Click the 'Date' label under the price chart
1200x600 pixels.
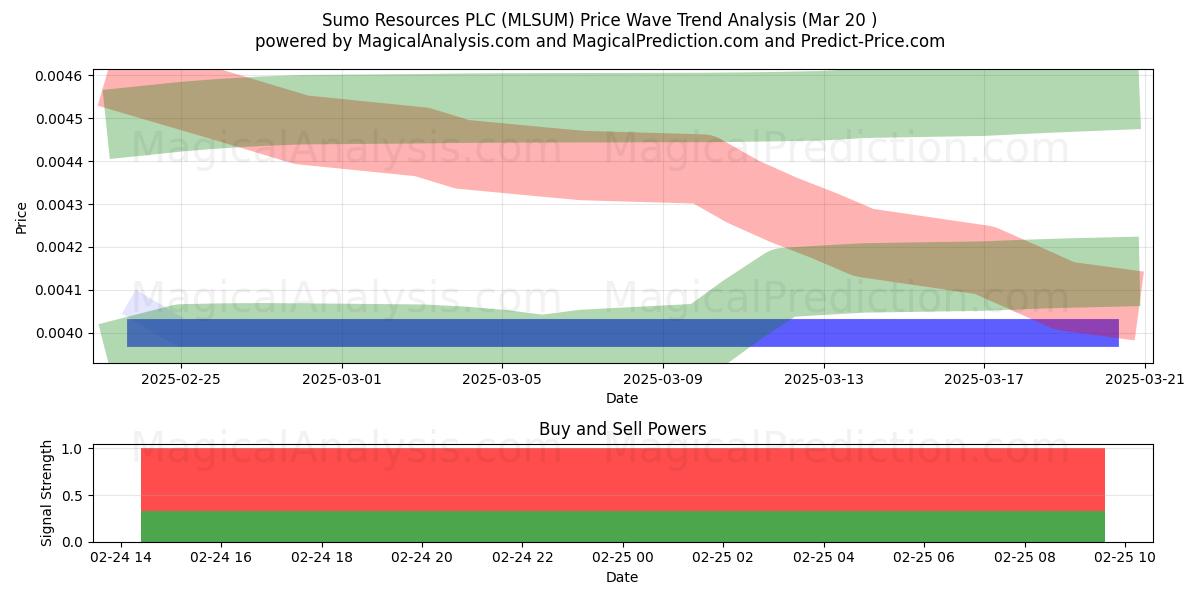pyautogui.click(x=622, y=398)
